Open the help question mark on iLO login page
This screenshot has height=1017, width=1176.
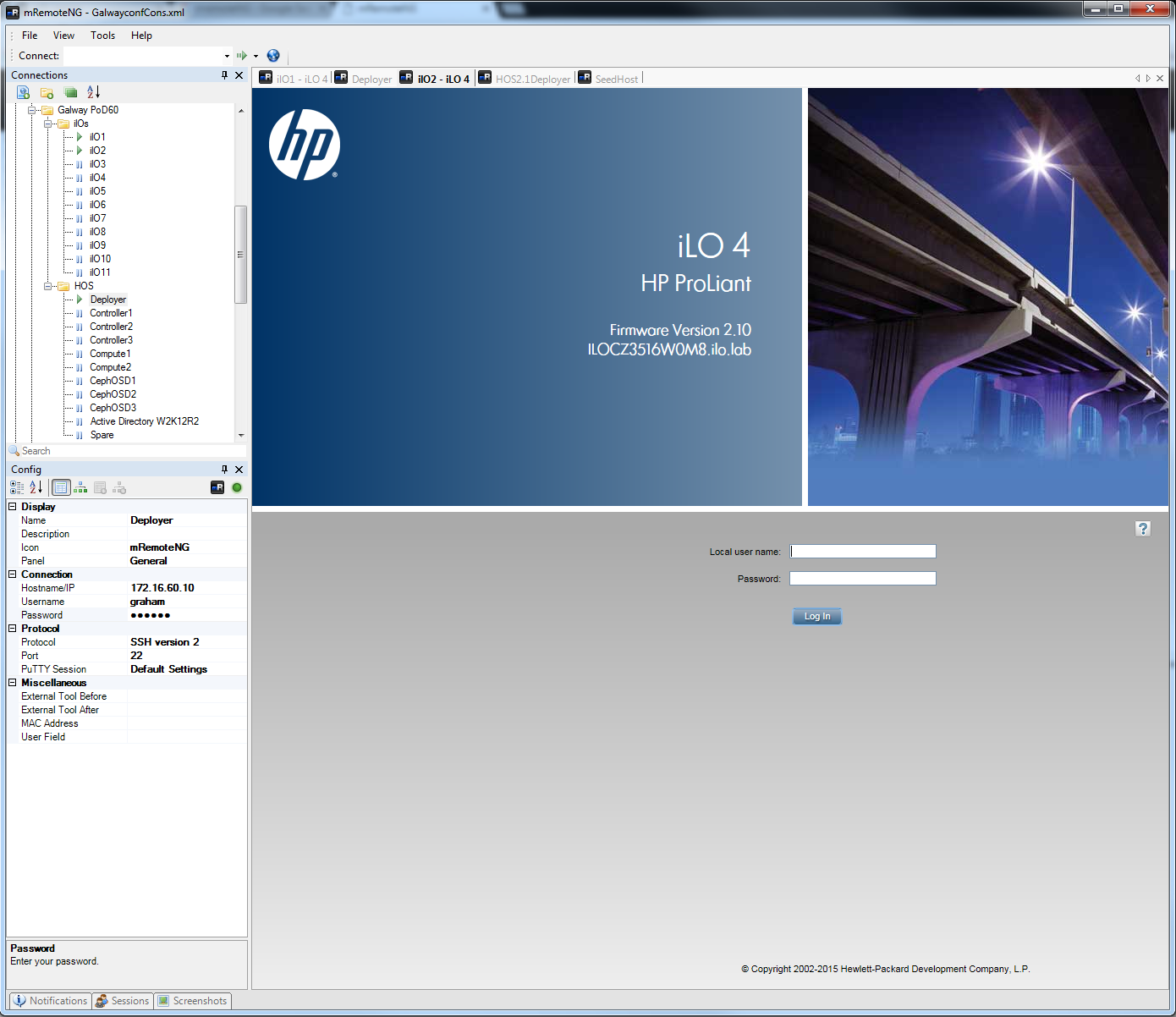pos(1143,529)
